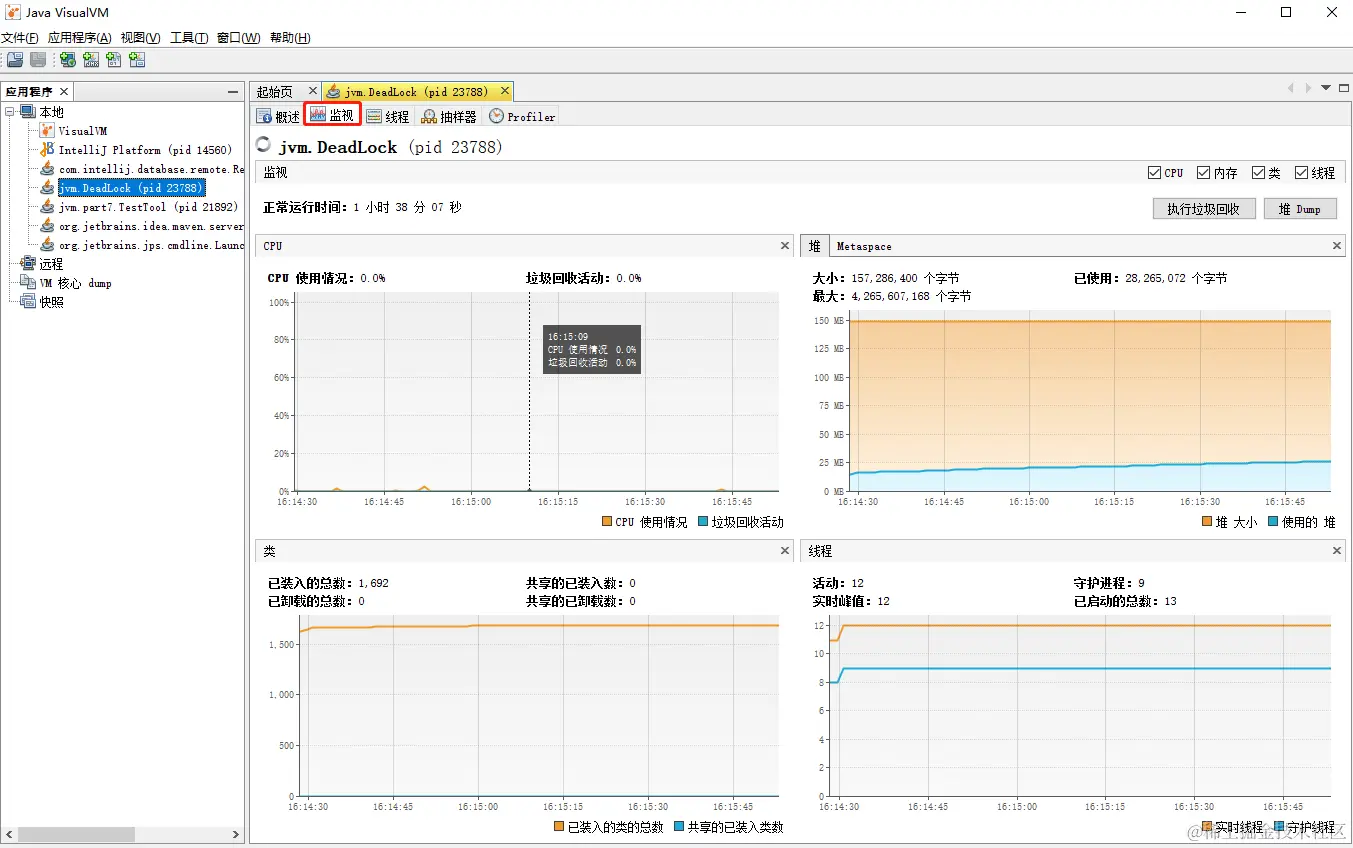Close the heap chart panel
1353x848 pixels.
1337,245
